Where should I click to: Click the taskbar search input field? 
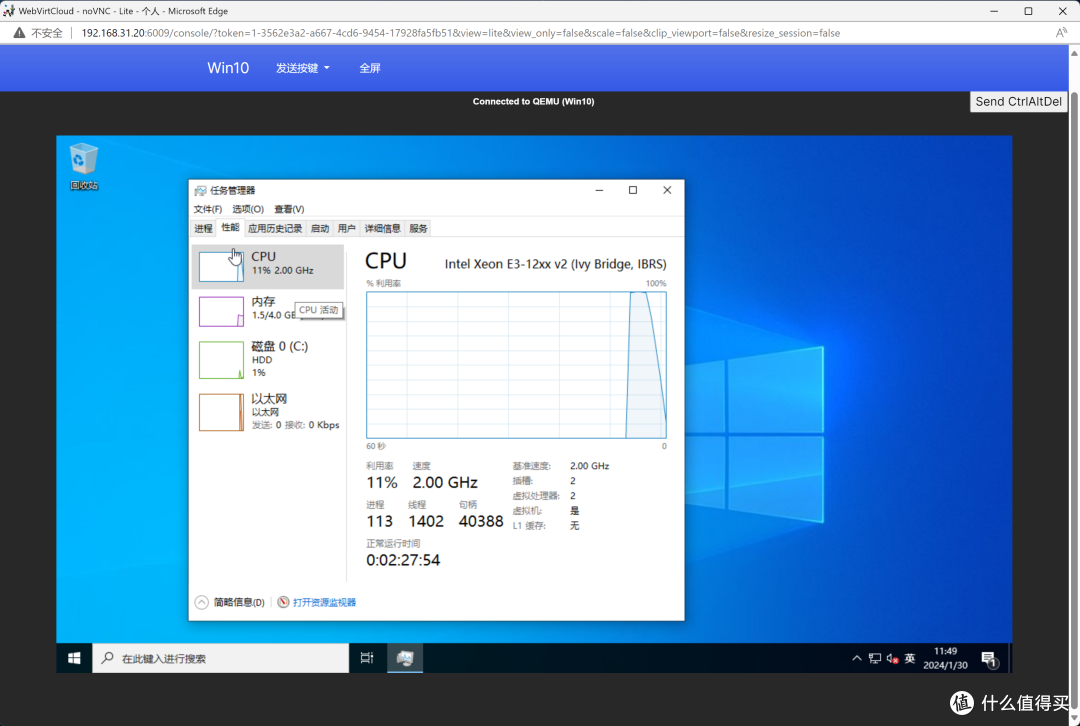[220, 658]
